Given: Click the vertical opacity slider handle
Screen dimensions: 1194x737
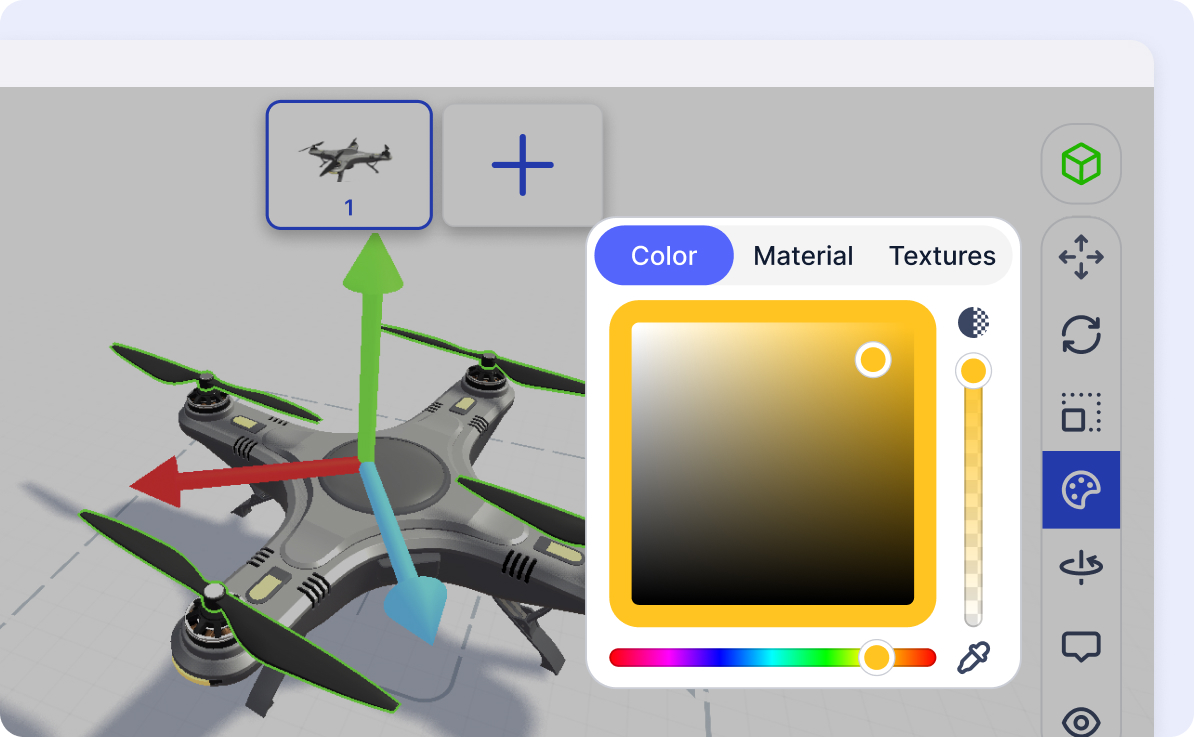Looking at the screenshot, I should coord(973,371).
